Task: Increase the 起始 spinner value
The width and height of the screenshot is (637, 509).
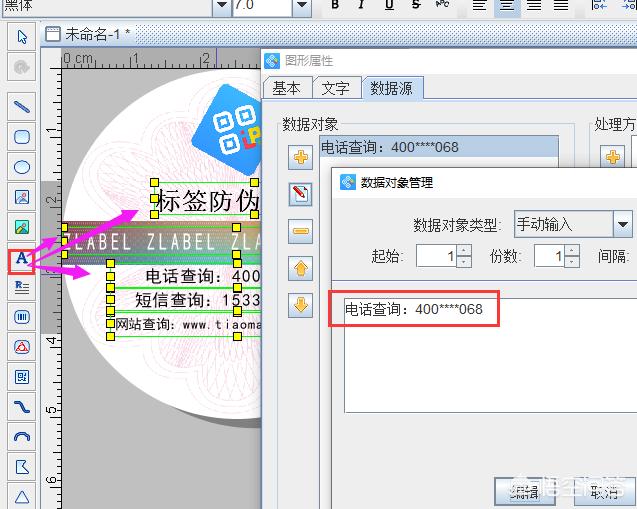Action: point(464,250)
